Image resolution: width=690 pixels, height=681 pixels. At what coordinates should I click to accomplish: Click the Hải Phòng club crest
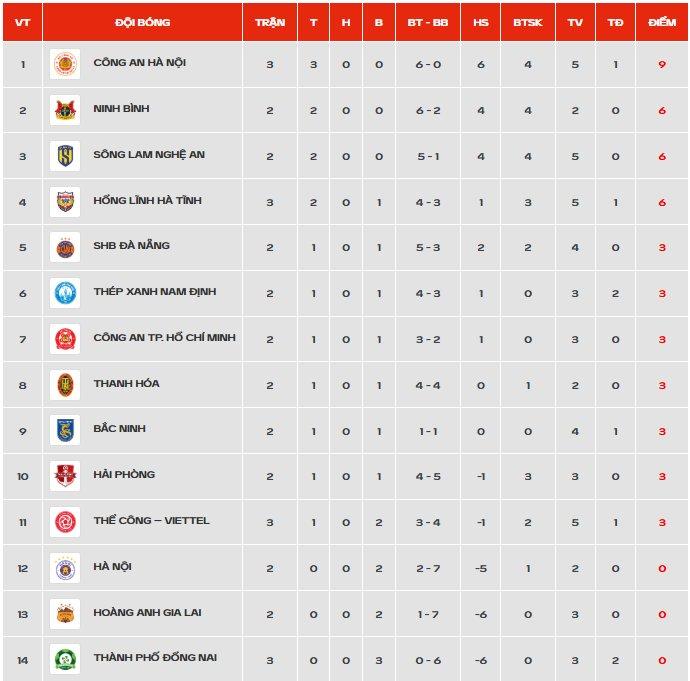(x=65, y=476)
